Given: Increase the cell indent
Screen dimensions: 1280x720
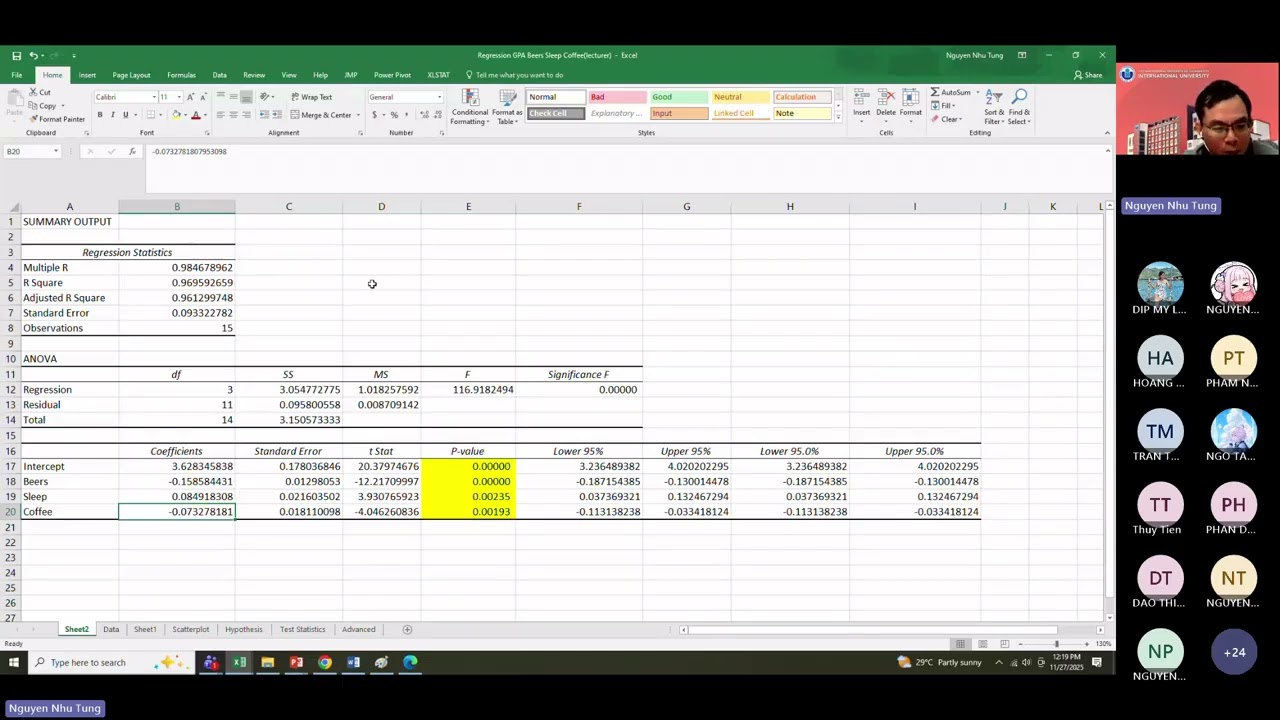Looking at the screenshot, I should click(277, 115).
